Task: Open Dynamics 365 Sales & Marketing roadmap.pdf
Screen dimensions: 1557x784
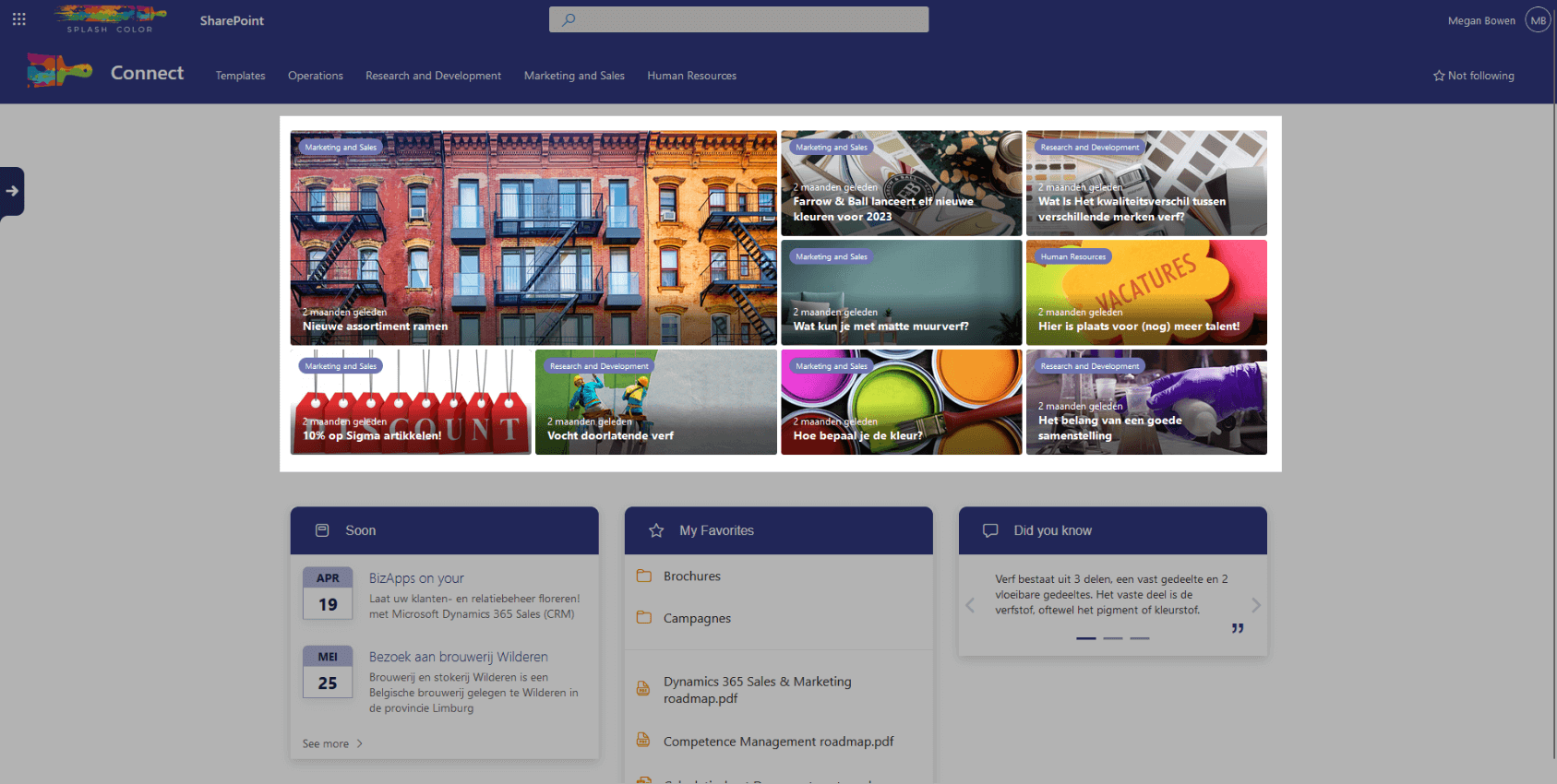Action: 758,690
